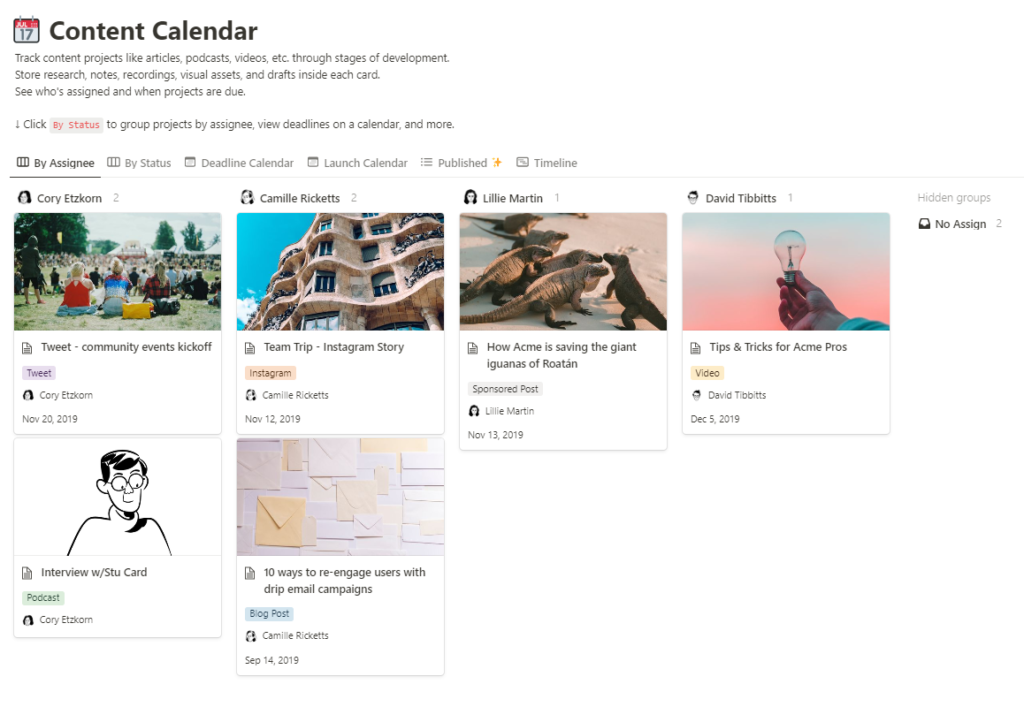Click the calendar page icon beside Content Calendar

click(x=26, y=30)
